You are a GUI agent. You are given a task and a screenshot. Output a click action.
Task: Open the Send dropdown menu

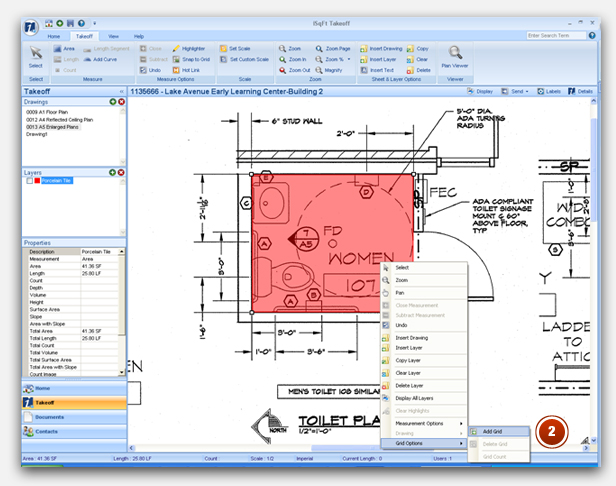coord(515,91)
